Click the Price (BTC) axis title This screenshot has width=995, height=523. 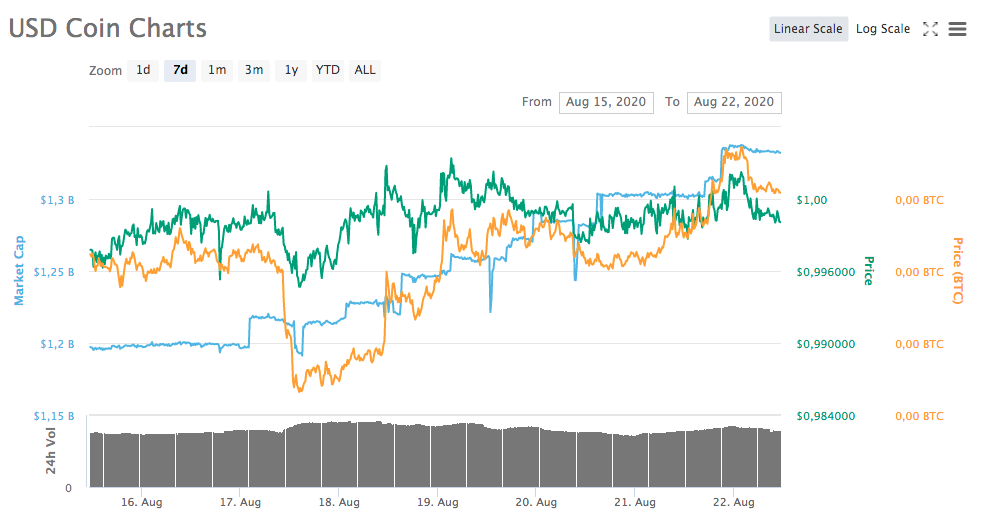pos(958,271)
